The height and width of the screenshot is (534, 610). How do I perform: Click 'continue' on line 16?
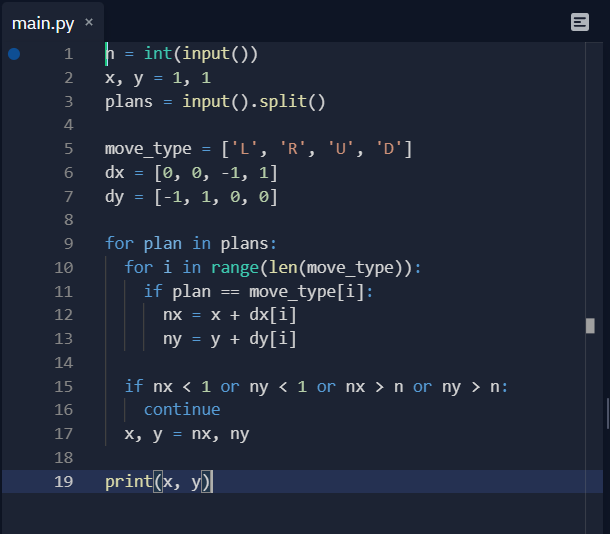click(x=182, y=410)
